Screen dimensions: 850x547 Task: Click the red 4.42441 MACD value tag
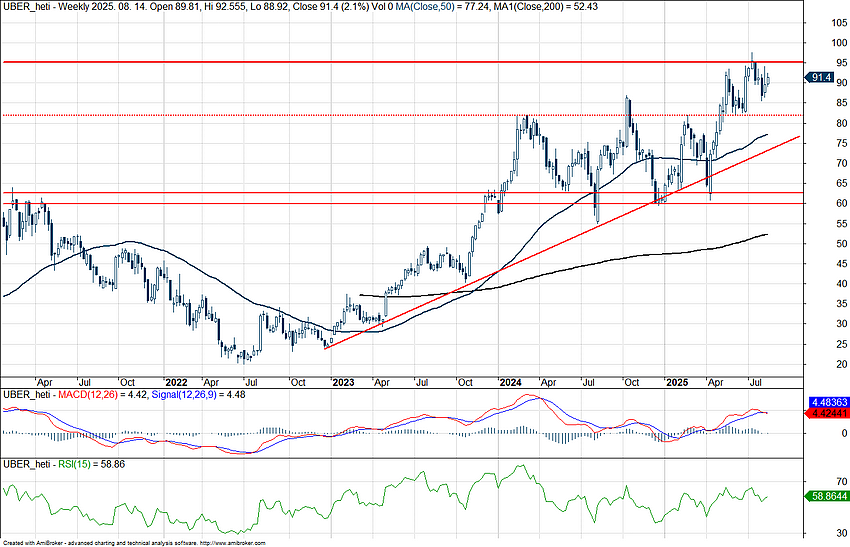[828, 414]
